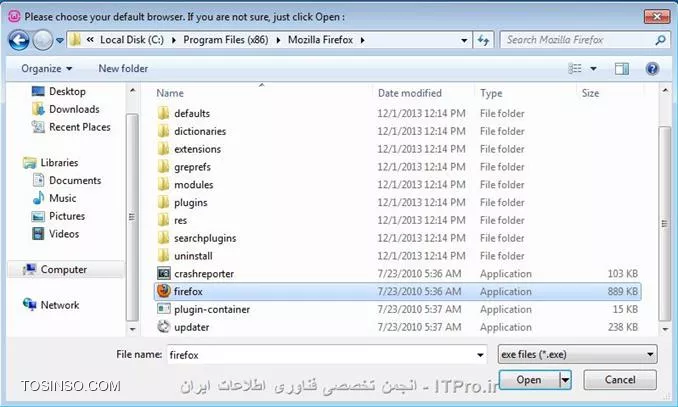
Task: Click the navigation pane scroll up arrow
Action: [x=132, y=90]
